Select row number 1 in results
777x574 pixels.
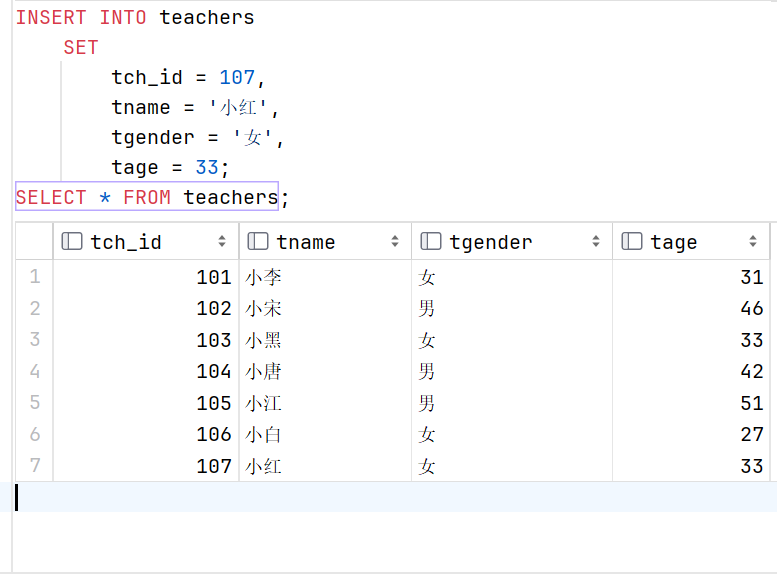(34, 277)
